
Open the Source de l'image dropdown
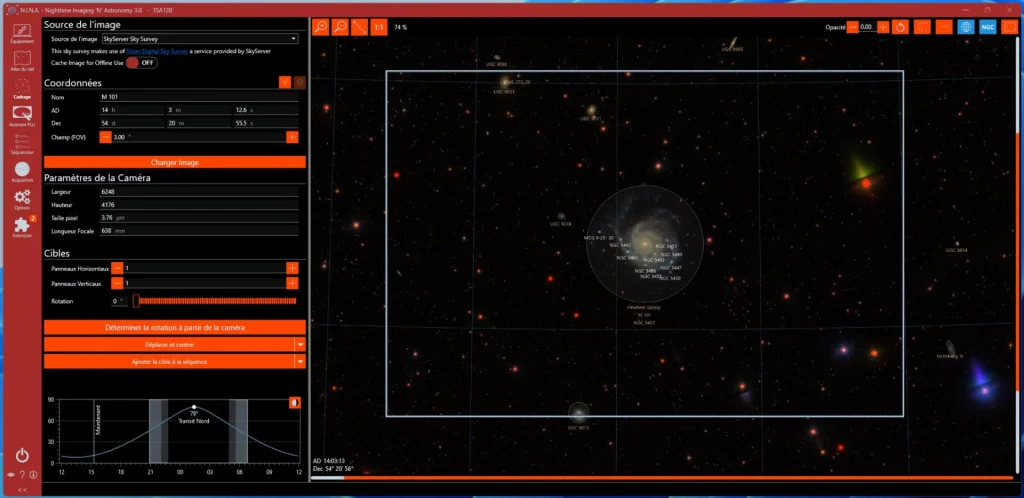point(199,39)
